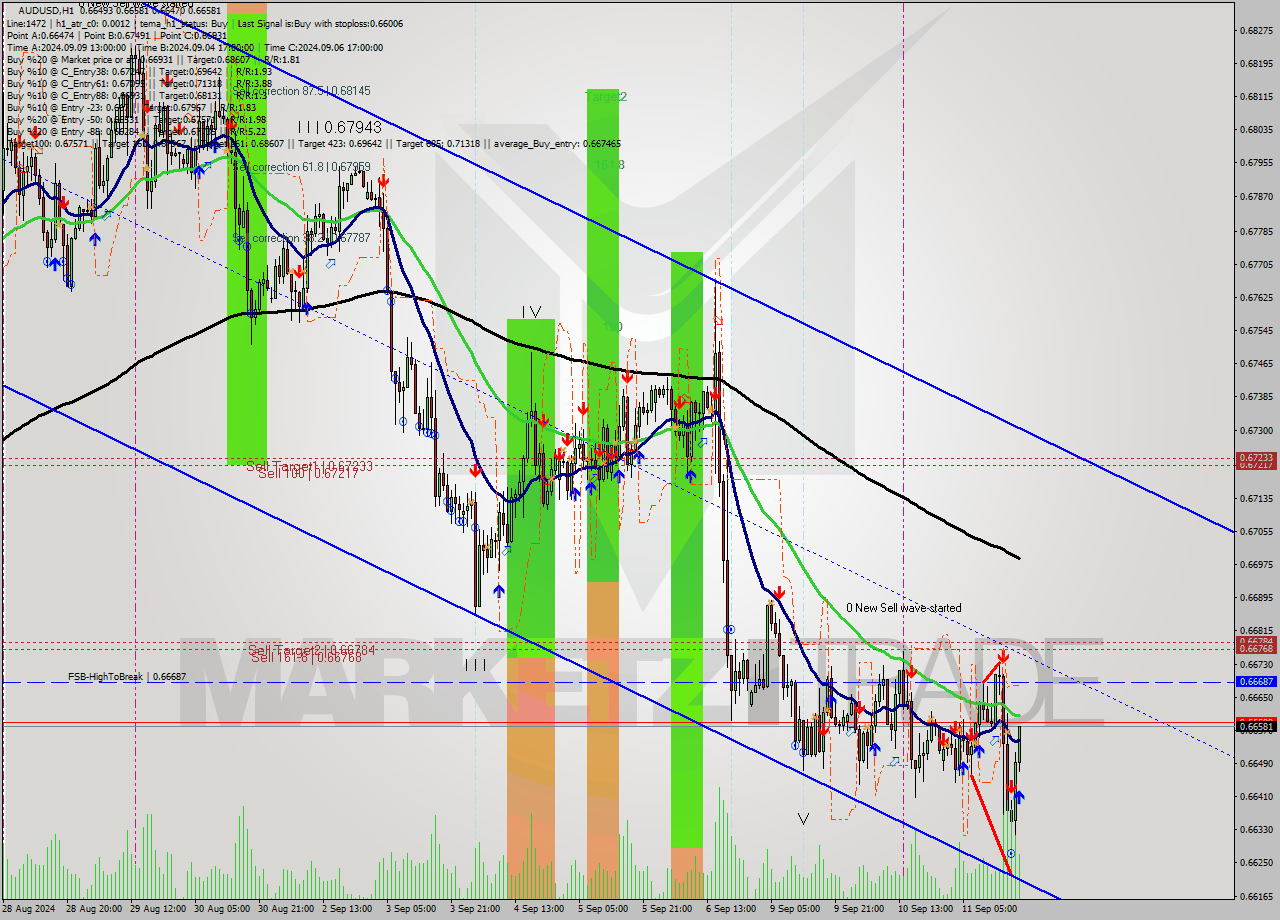Image resolution: width=1280 pixels, height=920 pixels.
Task: Click the 'Sell 161.8 | 0.66768' label
Action: pyautogui.click(x=306, y=657)
